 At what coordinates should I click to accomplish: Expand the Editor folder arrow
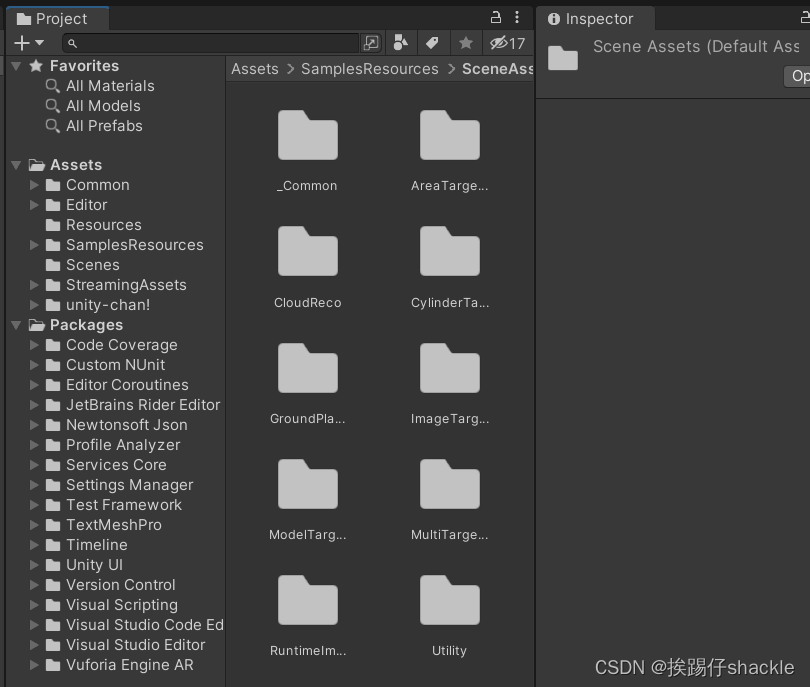tap(34, 205)
